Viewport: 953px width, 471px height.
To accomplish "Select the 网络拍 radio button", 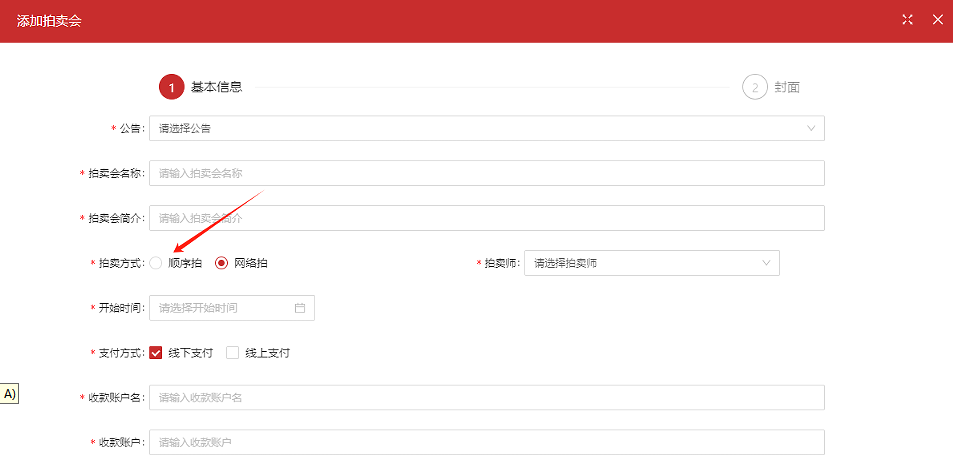I will pos(222,263).
